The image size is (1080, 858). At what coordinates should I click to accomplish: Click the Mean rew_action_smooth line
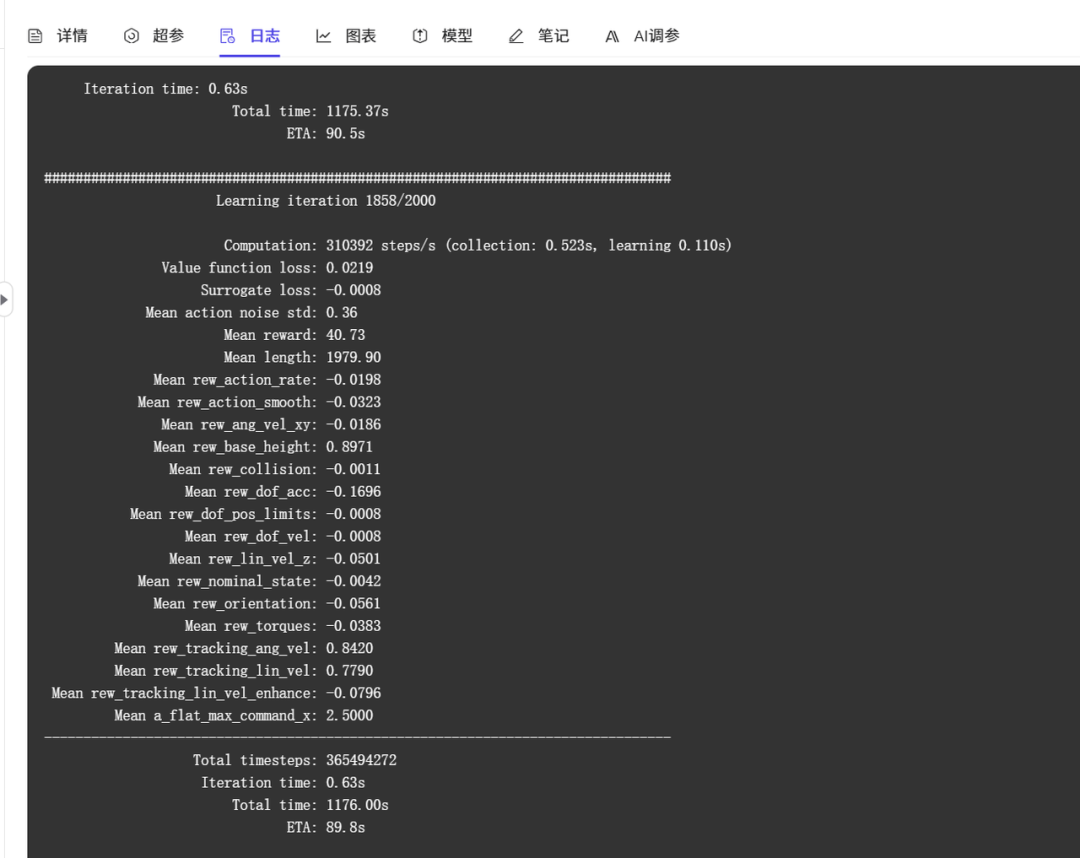click(259, 402)
